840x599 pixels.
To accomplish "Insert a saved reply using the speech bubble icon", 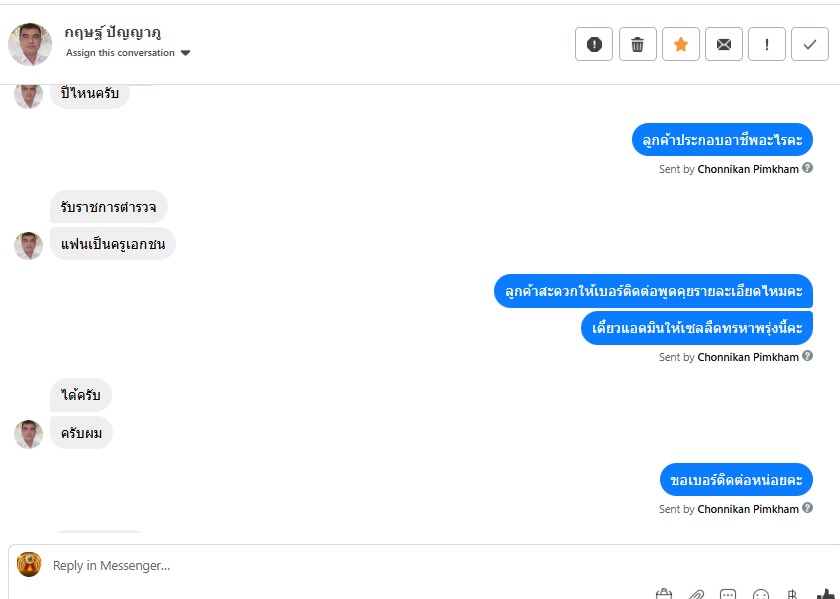I will coord(728,594).
